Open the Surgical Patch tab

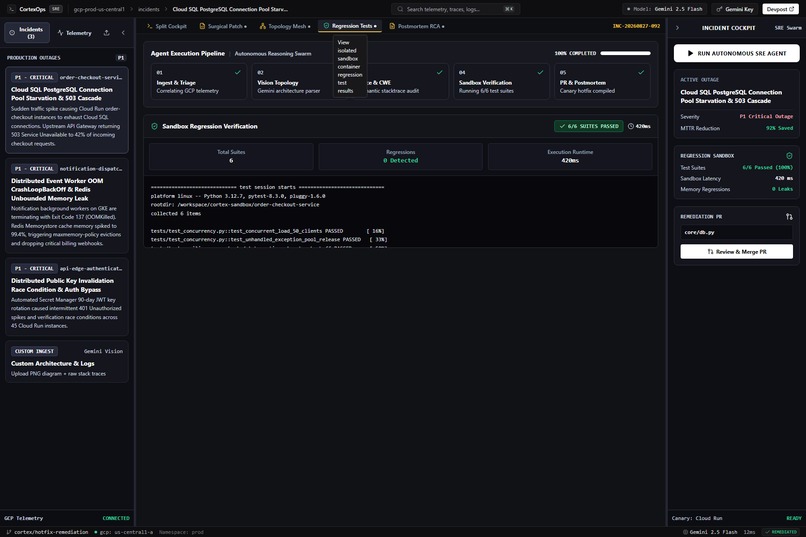click(223, 26)
